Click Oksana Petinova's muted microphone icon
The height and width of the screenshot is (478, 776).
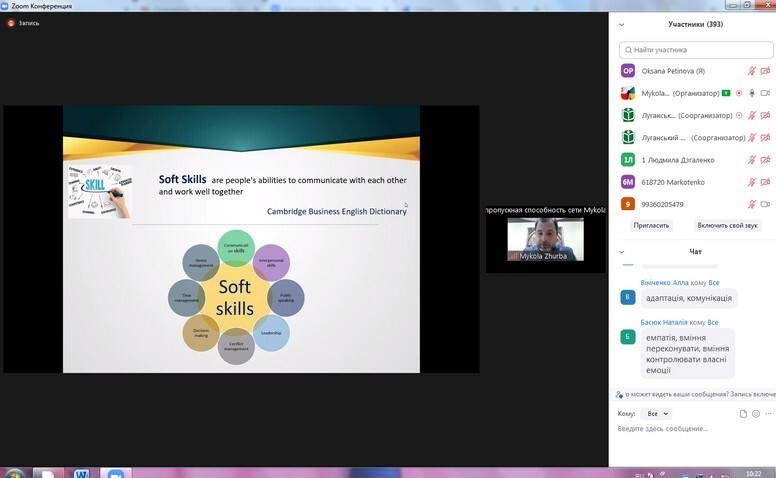point(752,71)
